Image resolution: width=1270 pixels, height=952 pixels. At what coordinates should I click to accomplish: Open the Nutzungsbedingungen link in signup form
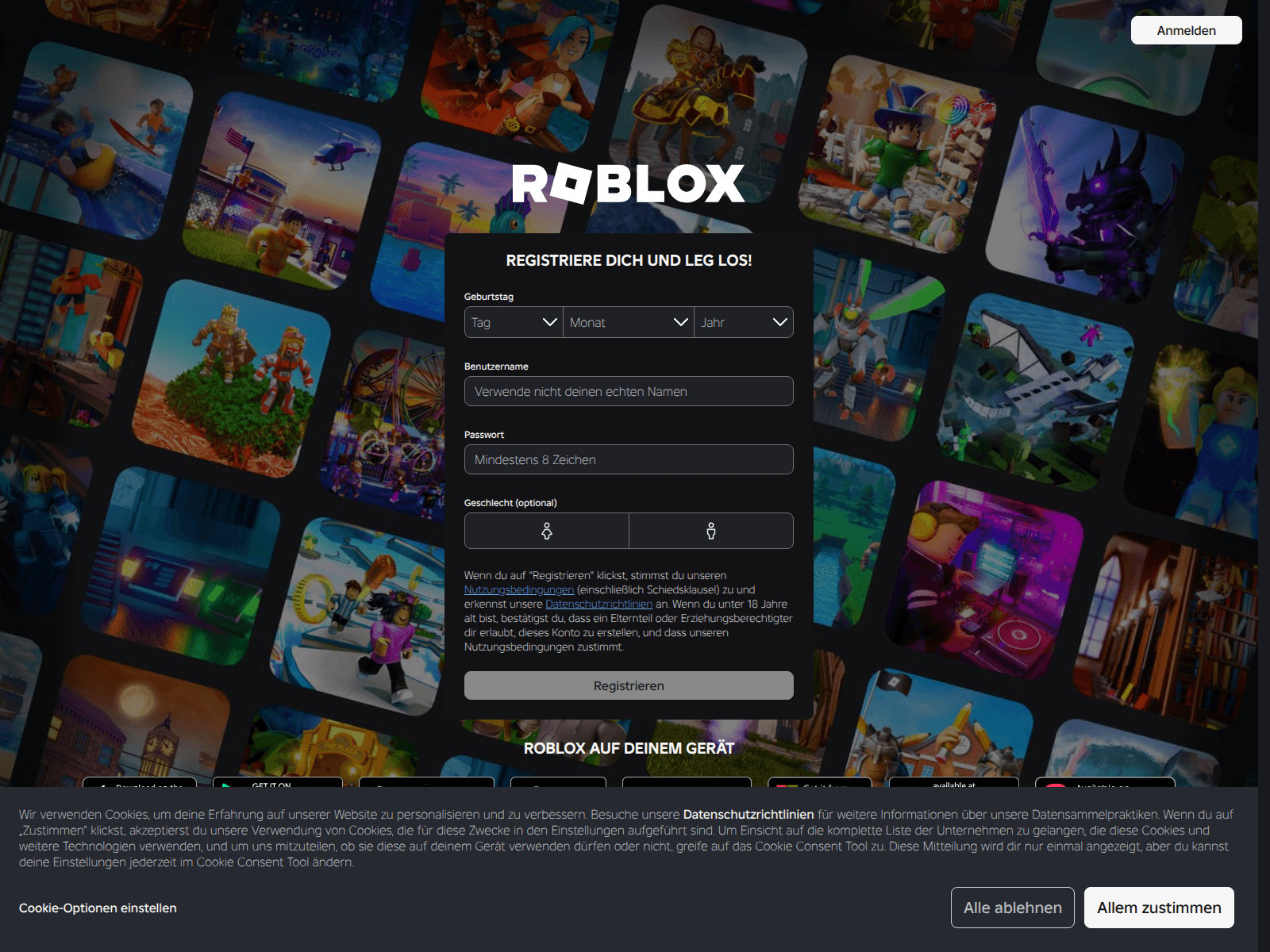pyautogui.click(x=519, y=589)
